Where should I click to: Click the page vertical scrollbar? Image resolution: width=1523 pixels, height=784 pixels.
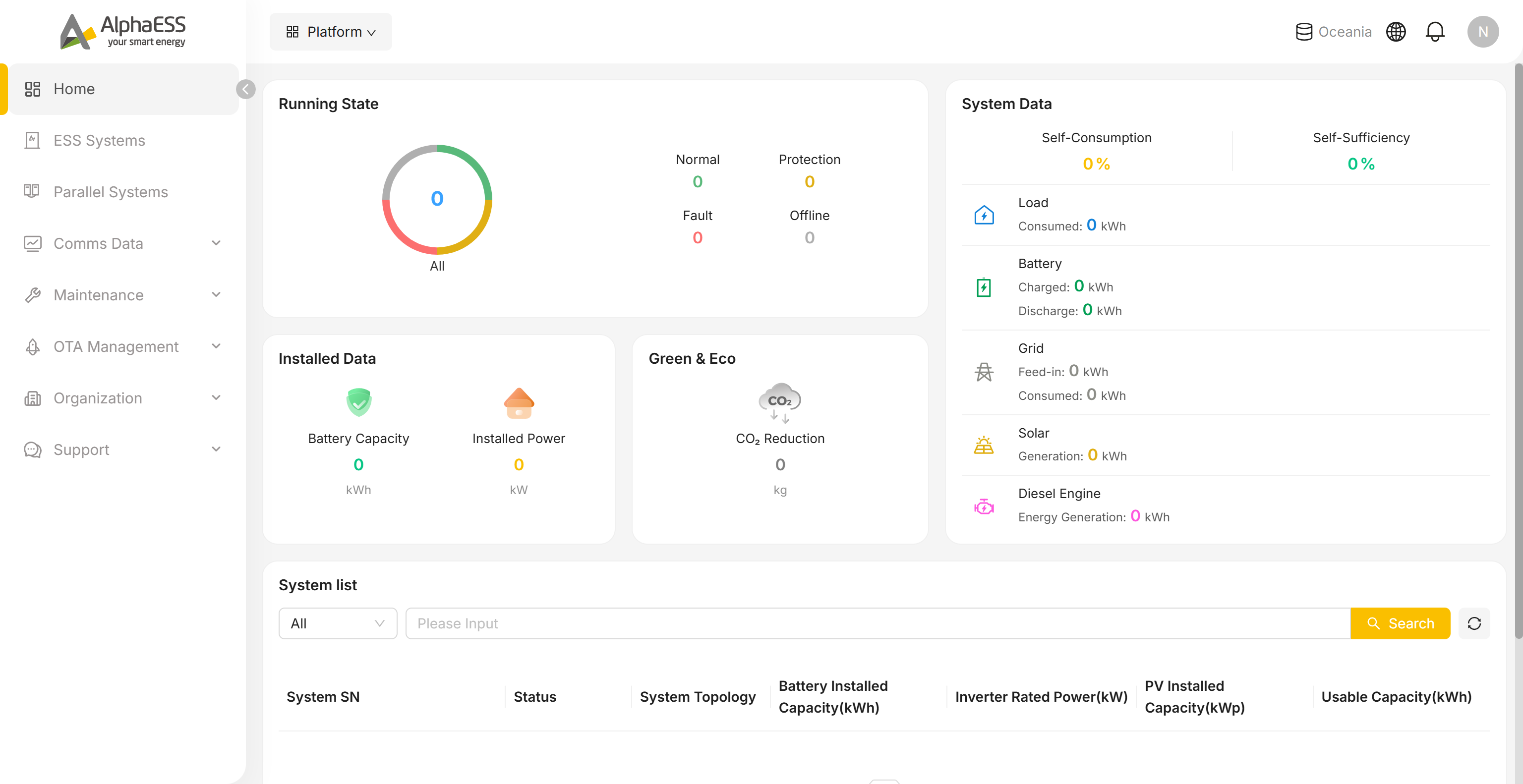(1518, 351)
